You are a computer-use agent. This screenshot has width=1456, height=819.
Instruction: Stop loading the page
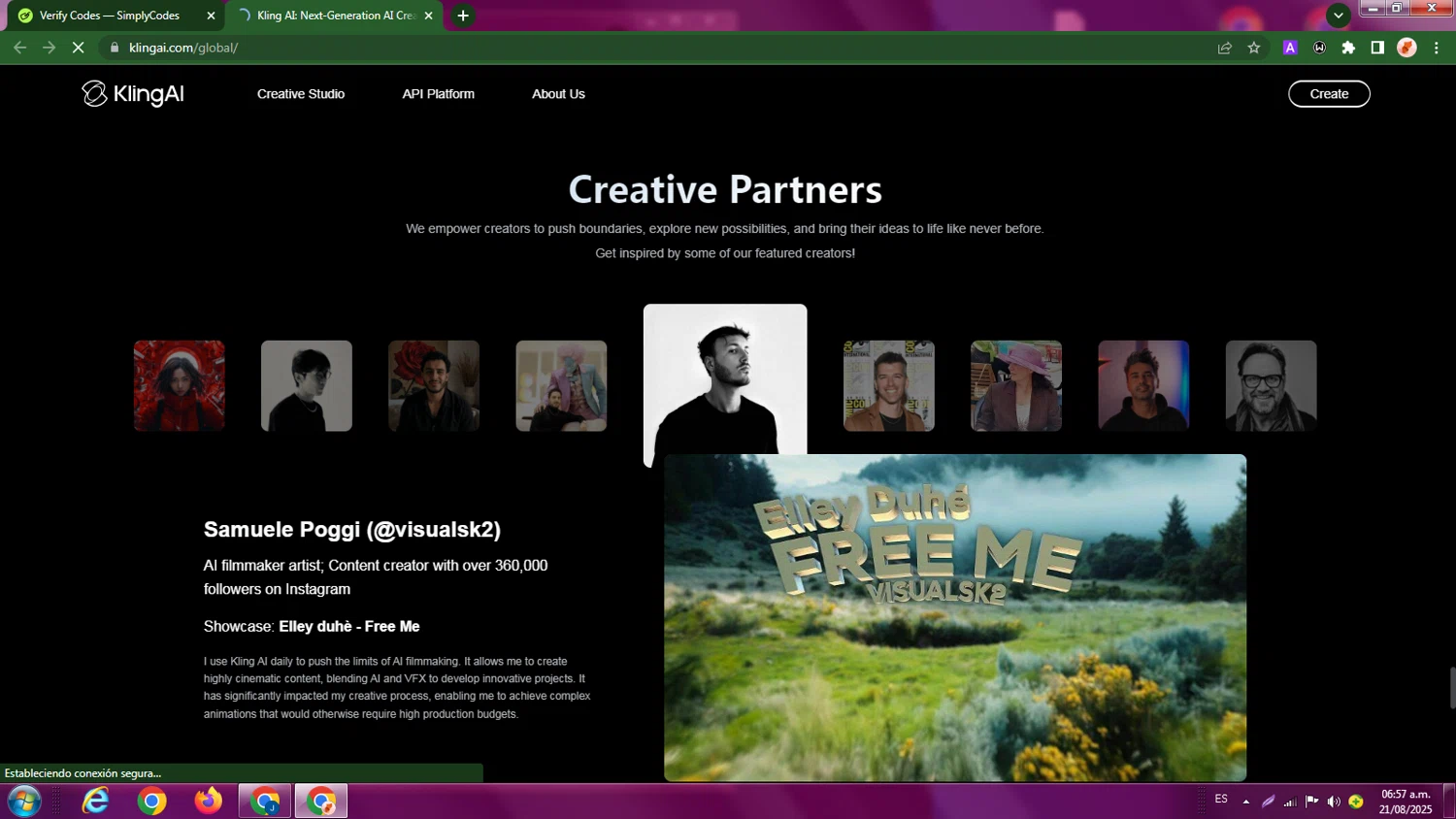(x=79, y=48)
